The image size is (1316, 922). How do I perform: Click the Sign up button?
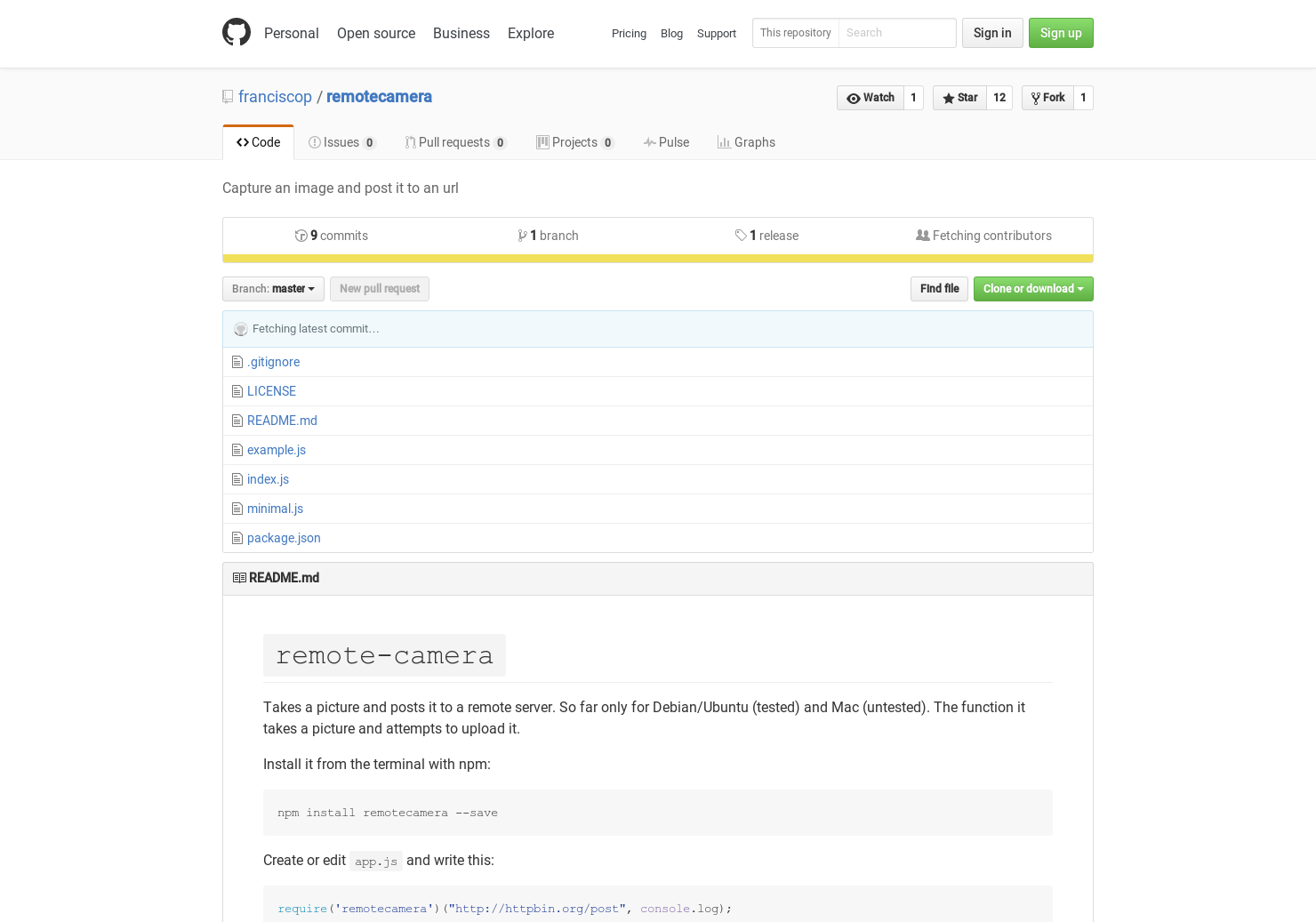(1061, 33)
